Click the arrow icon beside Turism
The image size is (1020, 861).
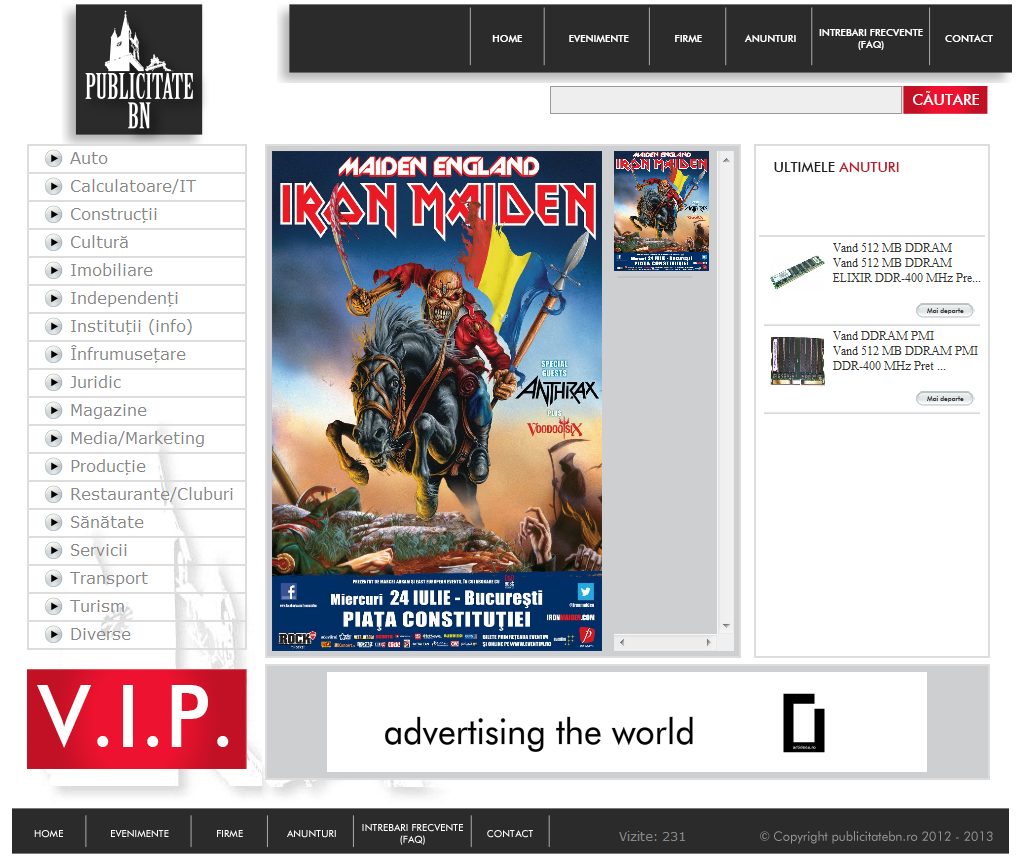(x=53, y=605)
